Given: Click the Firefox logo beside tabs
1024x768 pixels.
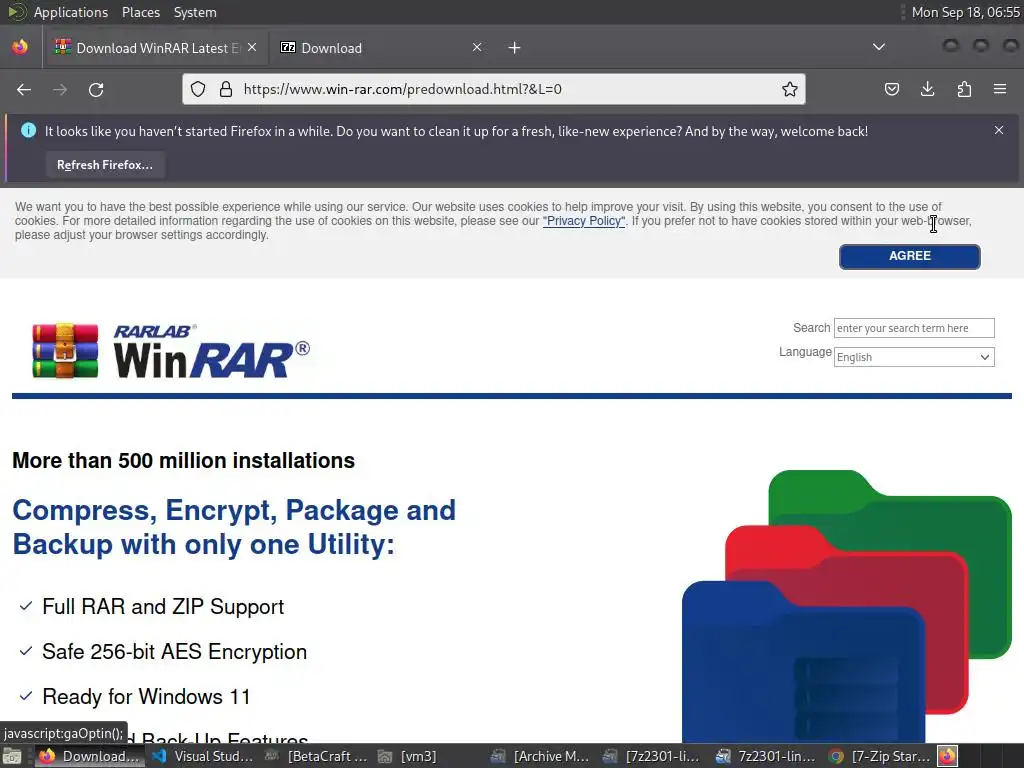Looking at the screenshot, I should click(20, 47).
